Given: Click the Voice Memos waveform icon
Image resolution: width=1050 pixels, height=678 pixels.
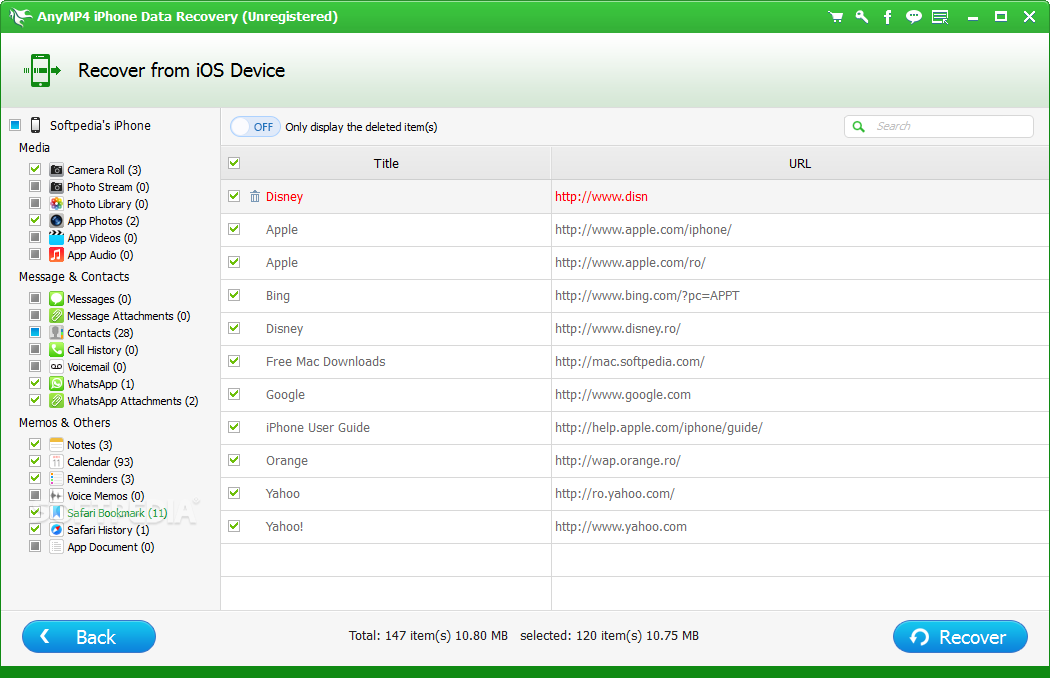Looking at the screenshot, I should tap(56, 496).
